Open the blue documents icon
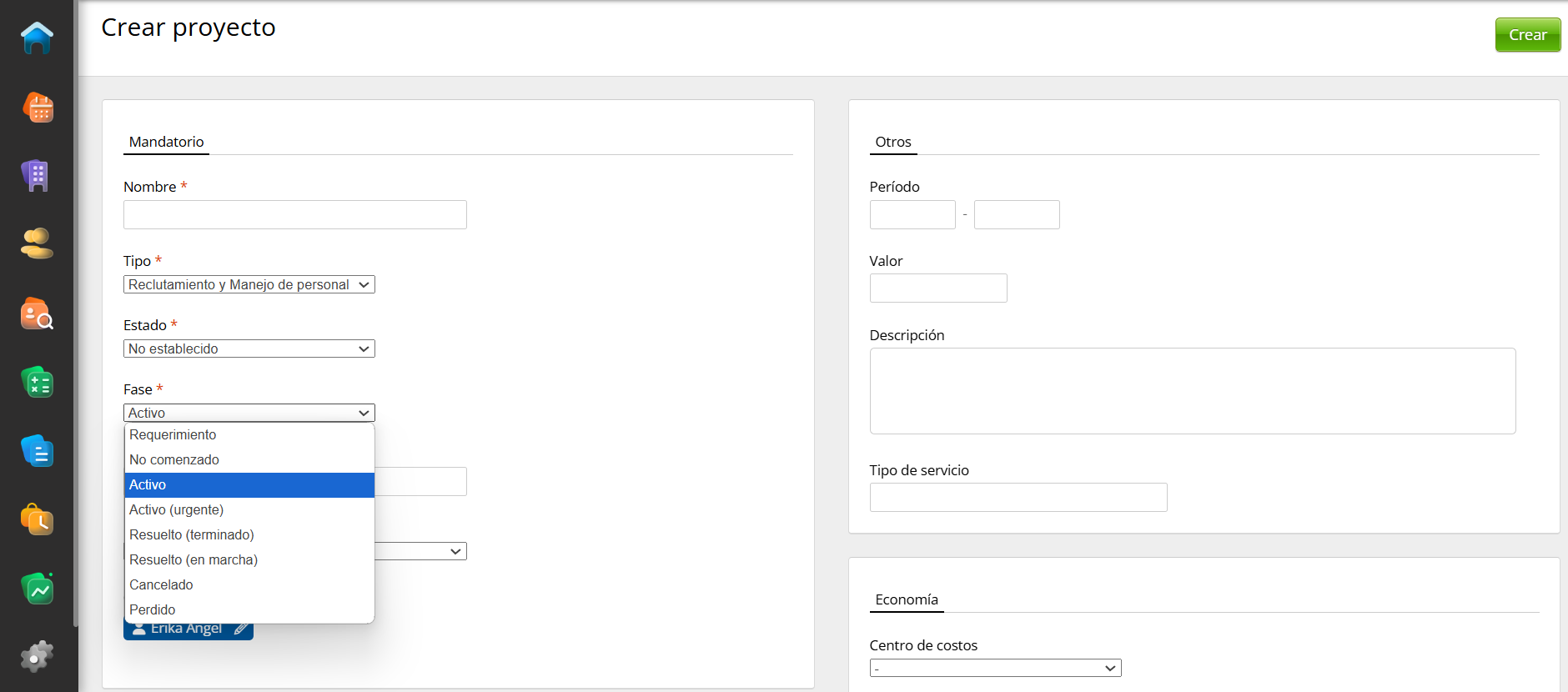 (x=37, y=451)
